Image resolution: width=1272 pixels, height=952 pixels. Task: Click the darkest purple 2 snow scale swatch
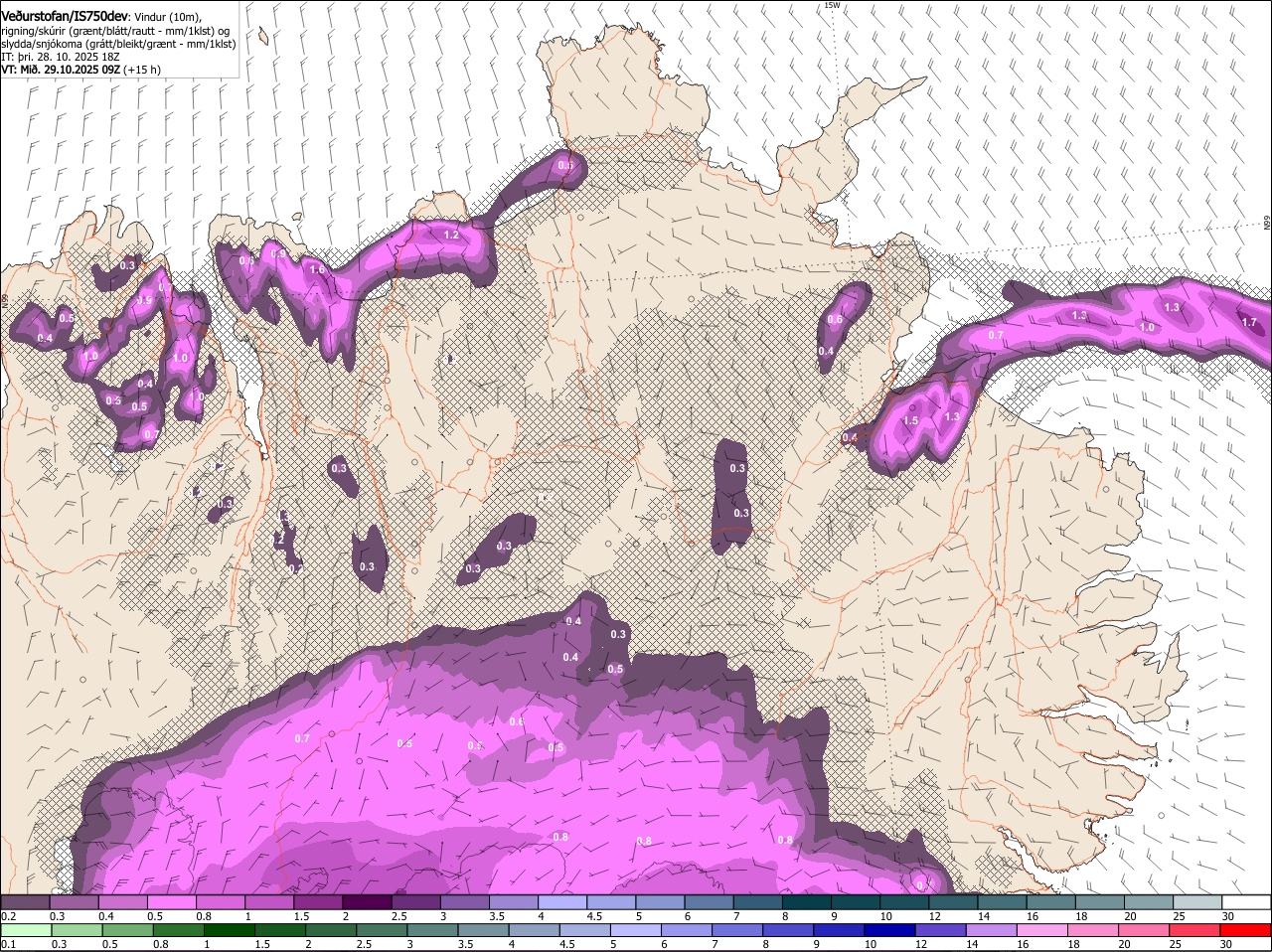(x=366, y=901)
